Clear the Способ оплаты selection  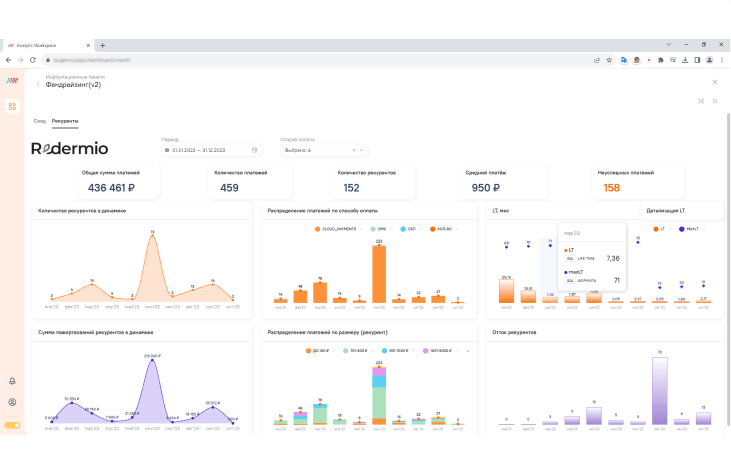pos(354,150)
